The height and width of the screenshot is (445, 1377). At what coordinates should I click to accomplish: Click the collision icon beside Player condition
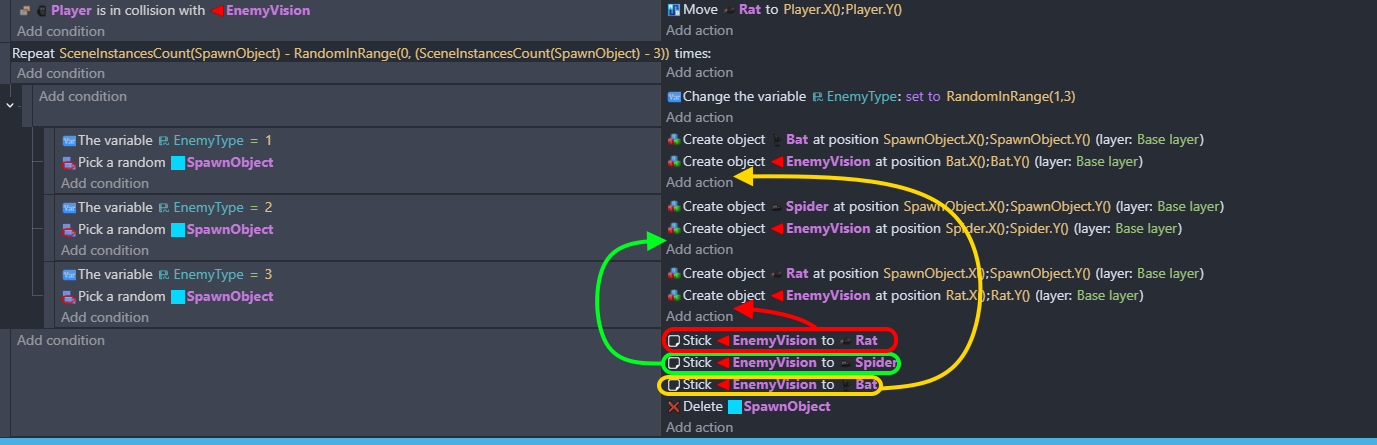tap(24, 10)
